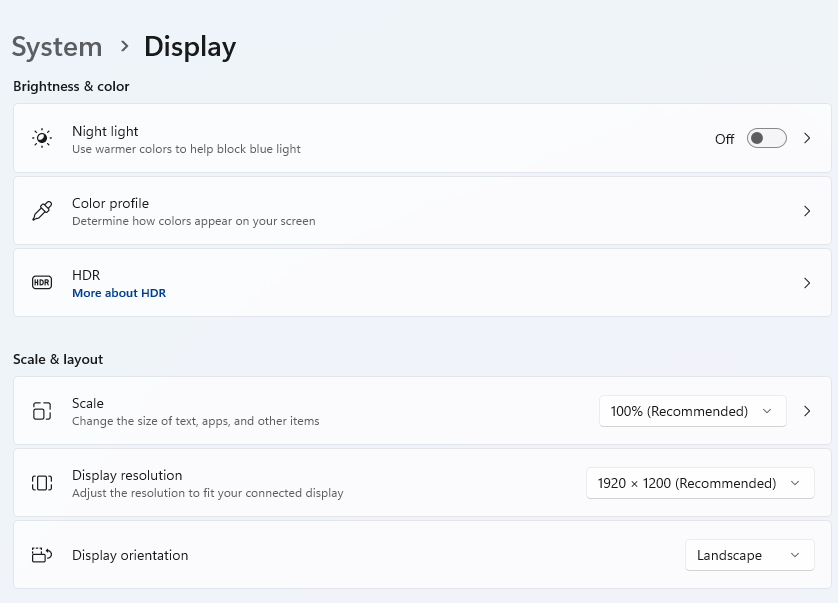The height and width of the screenshot is (603, 838).
Task: Click the Night light sun icon
Action: pyautogui.click(x=42, y=138)
